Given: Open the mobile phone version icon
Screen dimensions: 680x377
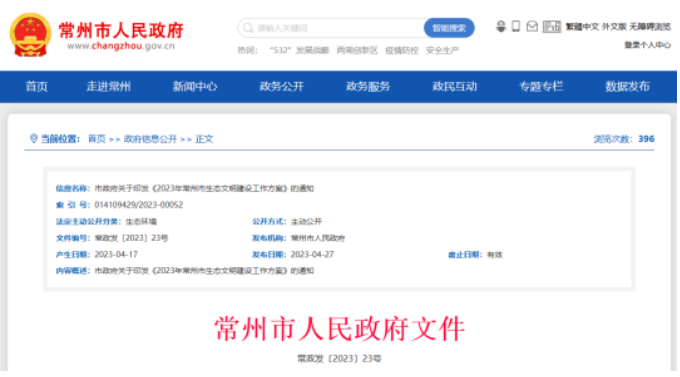Looking at the screenshot, I should pyautogui.click(x=516, y=26).
